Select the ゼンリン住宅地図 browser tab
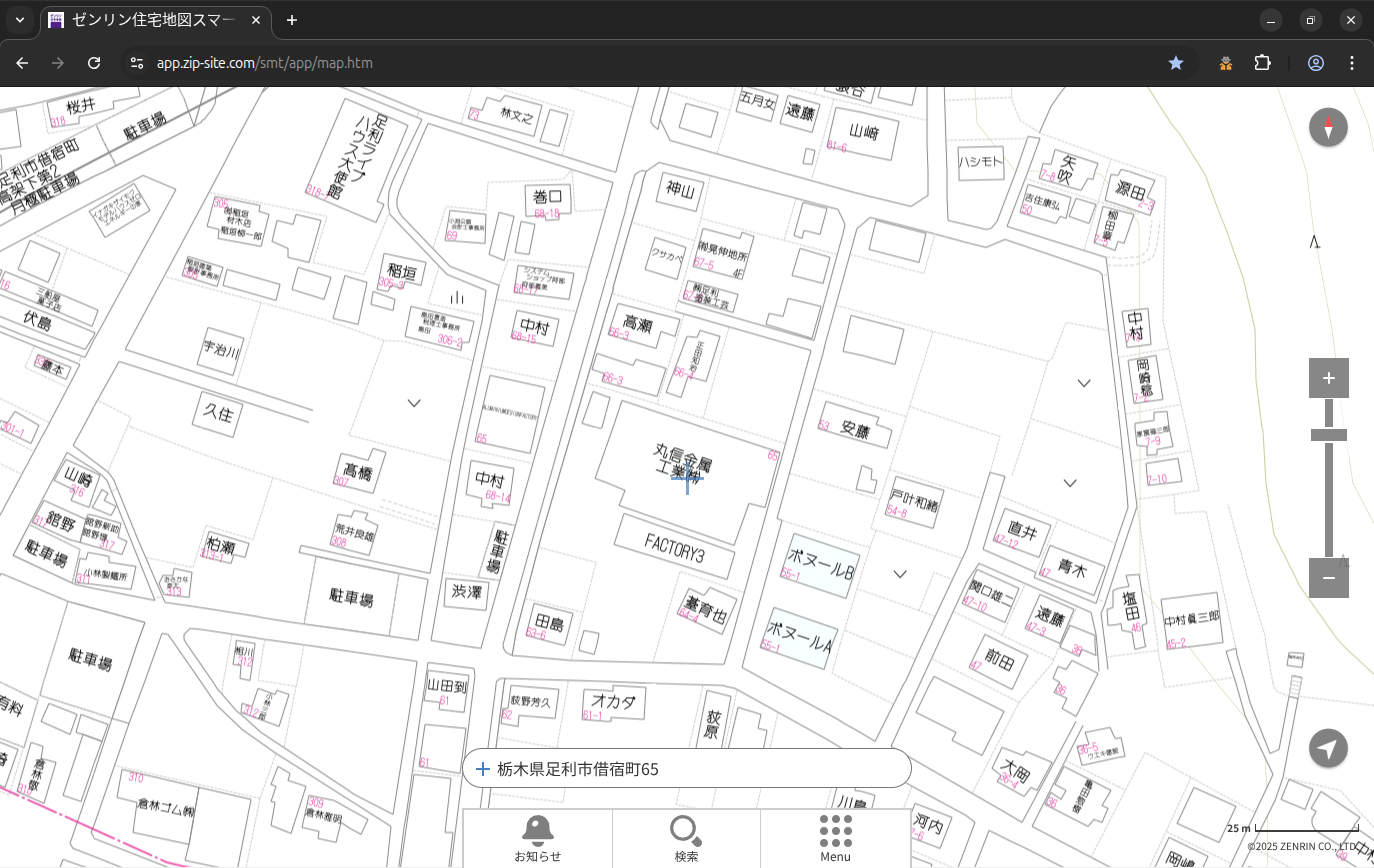 [x=155, y=20]
